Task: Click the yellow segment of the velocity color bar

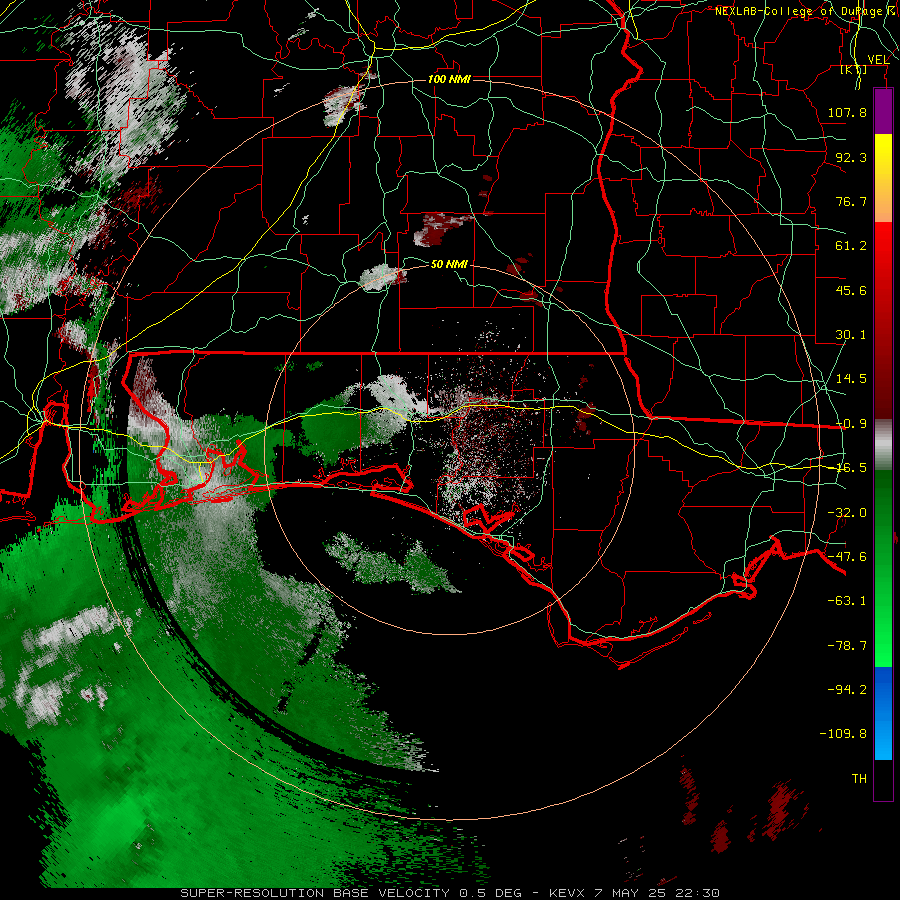Action: 883,178
